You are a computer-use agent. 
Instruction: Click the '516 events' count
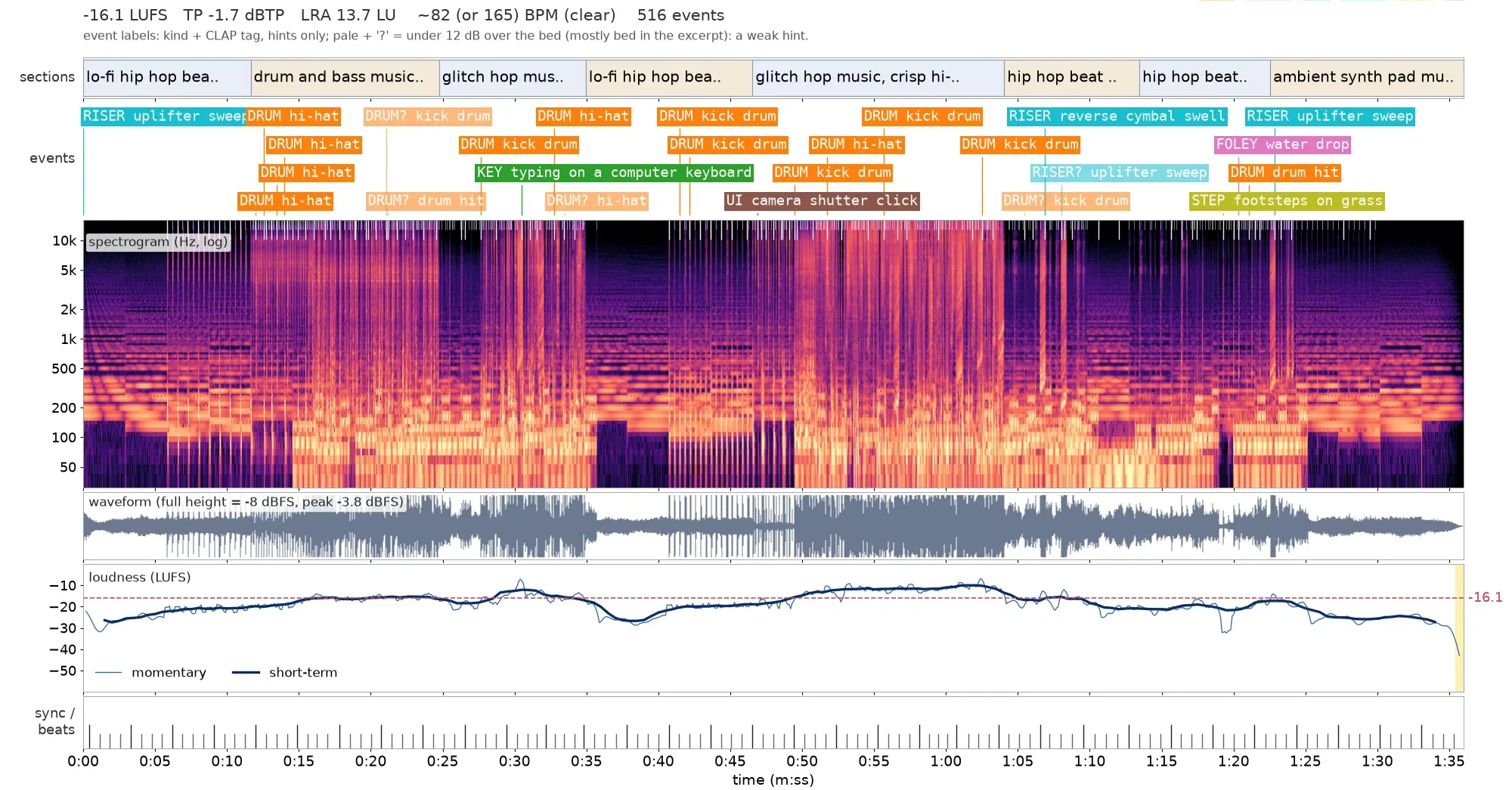680,15
